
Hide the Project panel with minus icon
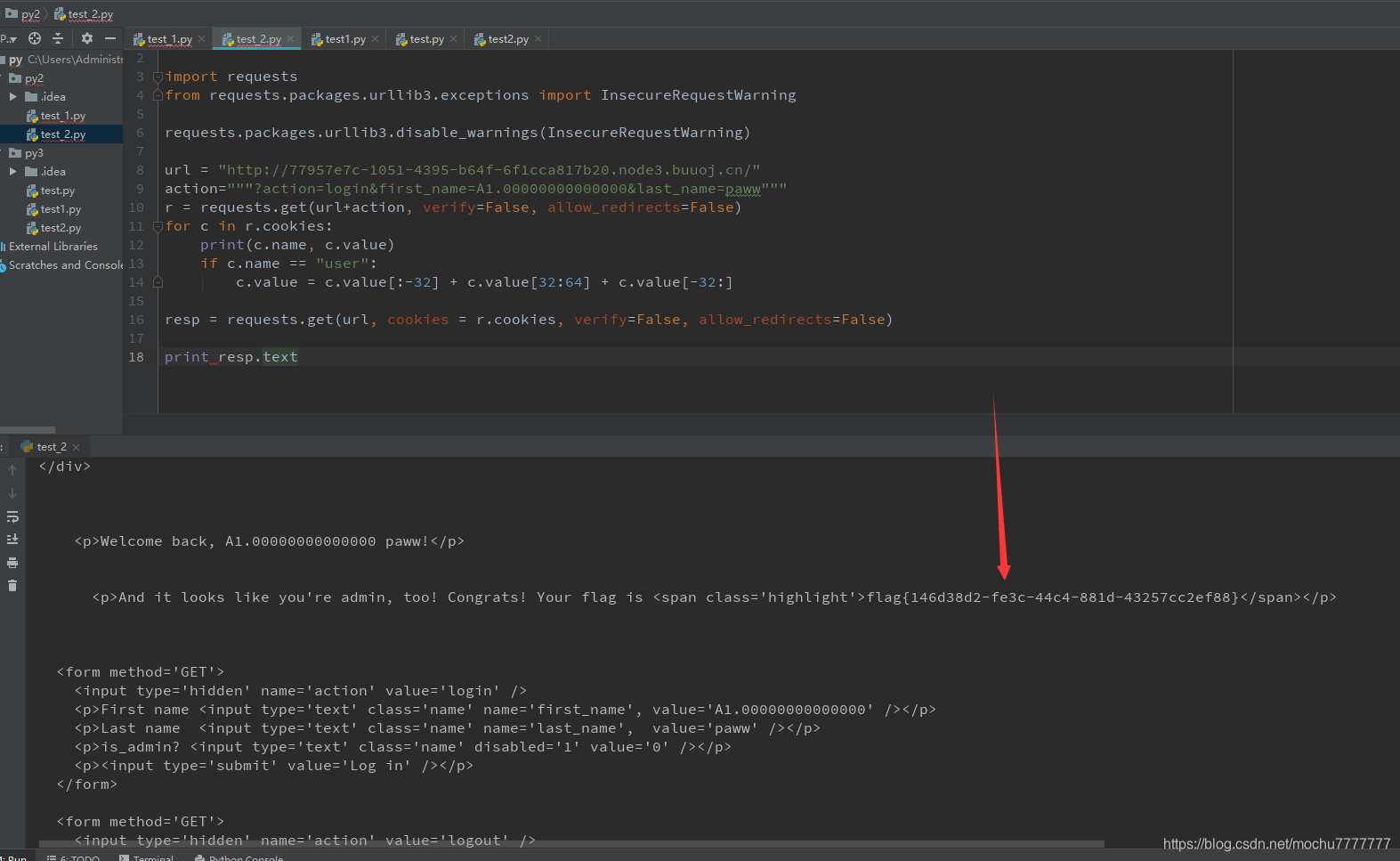[110, 38]
